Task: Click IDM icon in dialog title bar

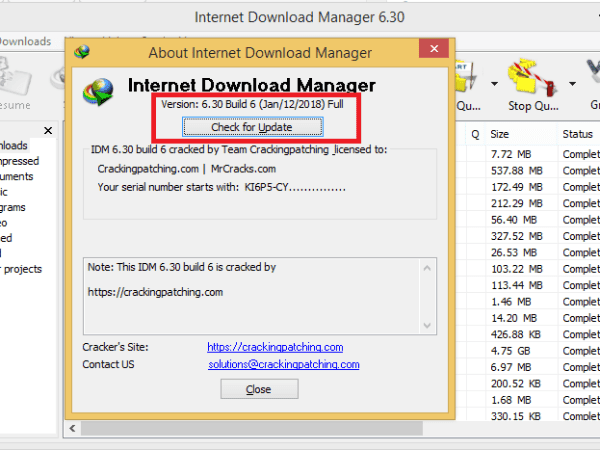Action: click(x=82, y=52)
